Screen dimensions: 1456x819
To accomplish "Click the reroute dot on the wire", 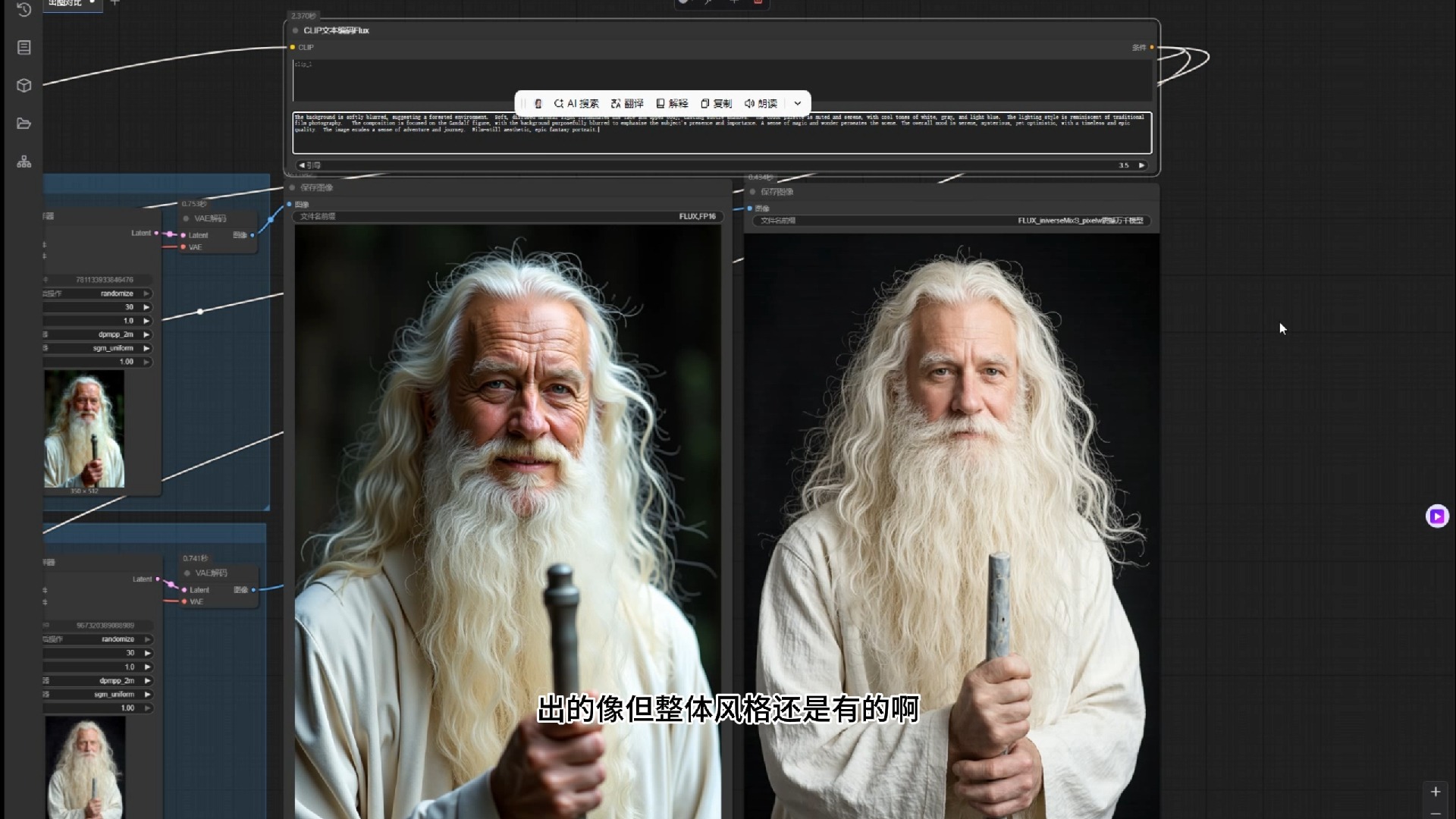I will coord(200,312).
